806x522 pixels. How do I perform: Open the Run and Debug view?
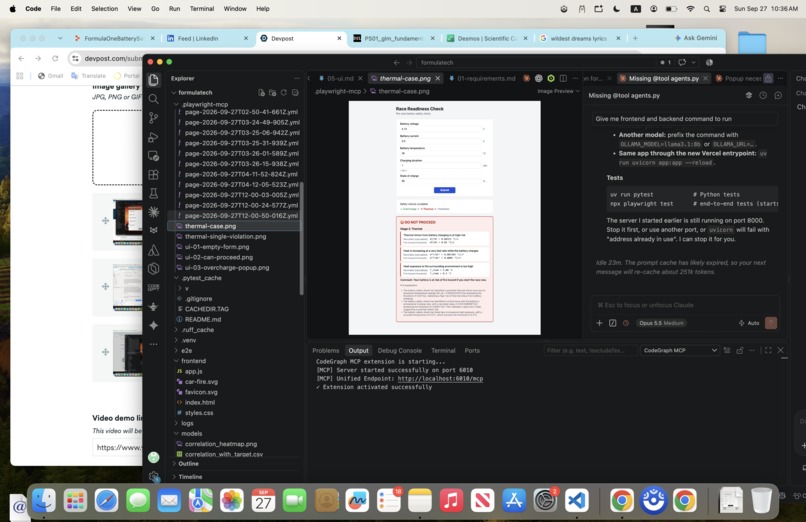point(153,137)
